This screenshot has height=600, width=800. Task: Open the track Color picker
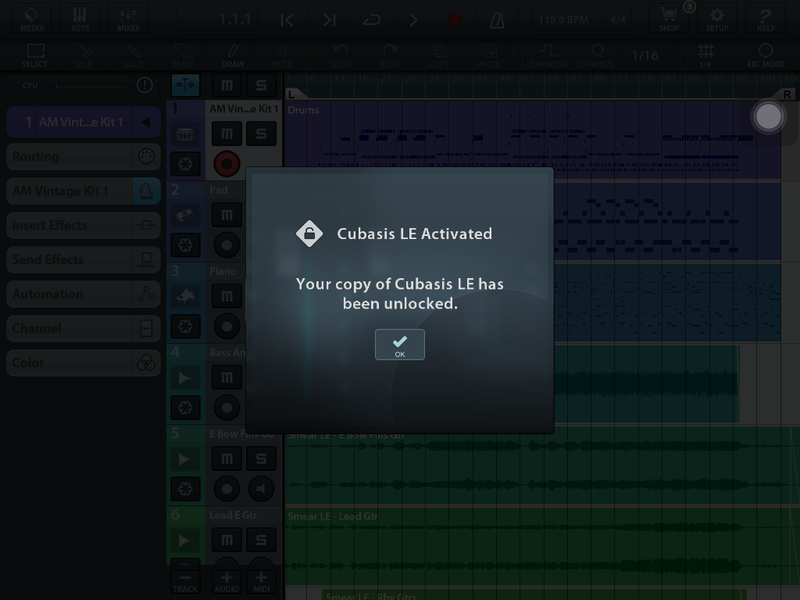[x=83, y=363]
